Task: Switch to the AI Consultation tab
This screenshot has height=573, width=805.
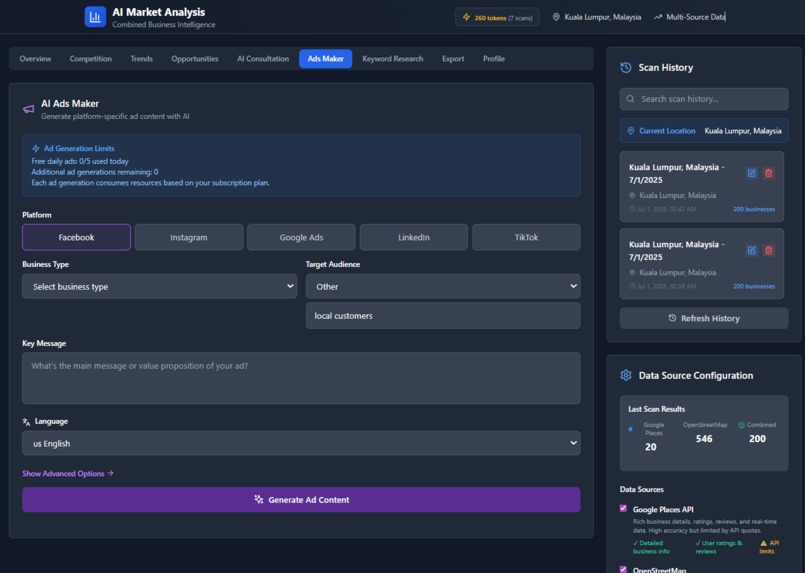Action: coord(263,59)
